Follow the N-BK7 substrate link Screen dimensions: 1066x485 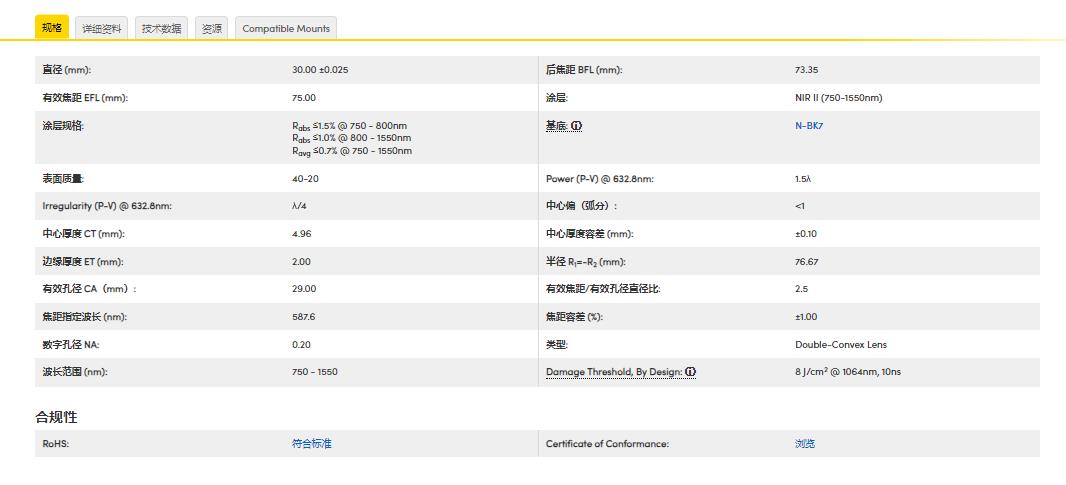[x=809, y=126]
